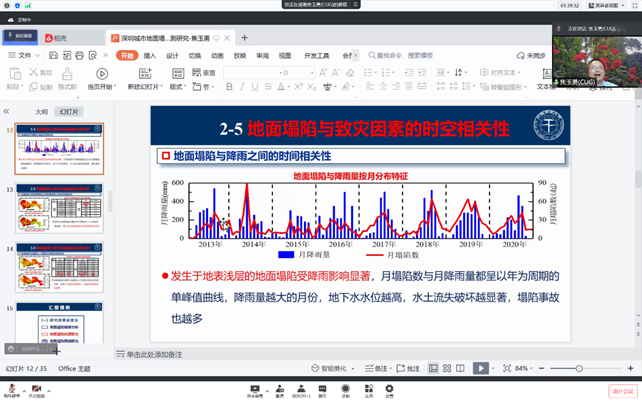642x401 pixels.
Task: Open the 84% zoom level dropdown
Action: (x=524, y=368)
